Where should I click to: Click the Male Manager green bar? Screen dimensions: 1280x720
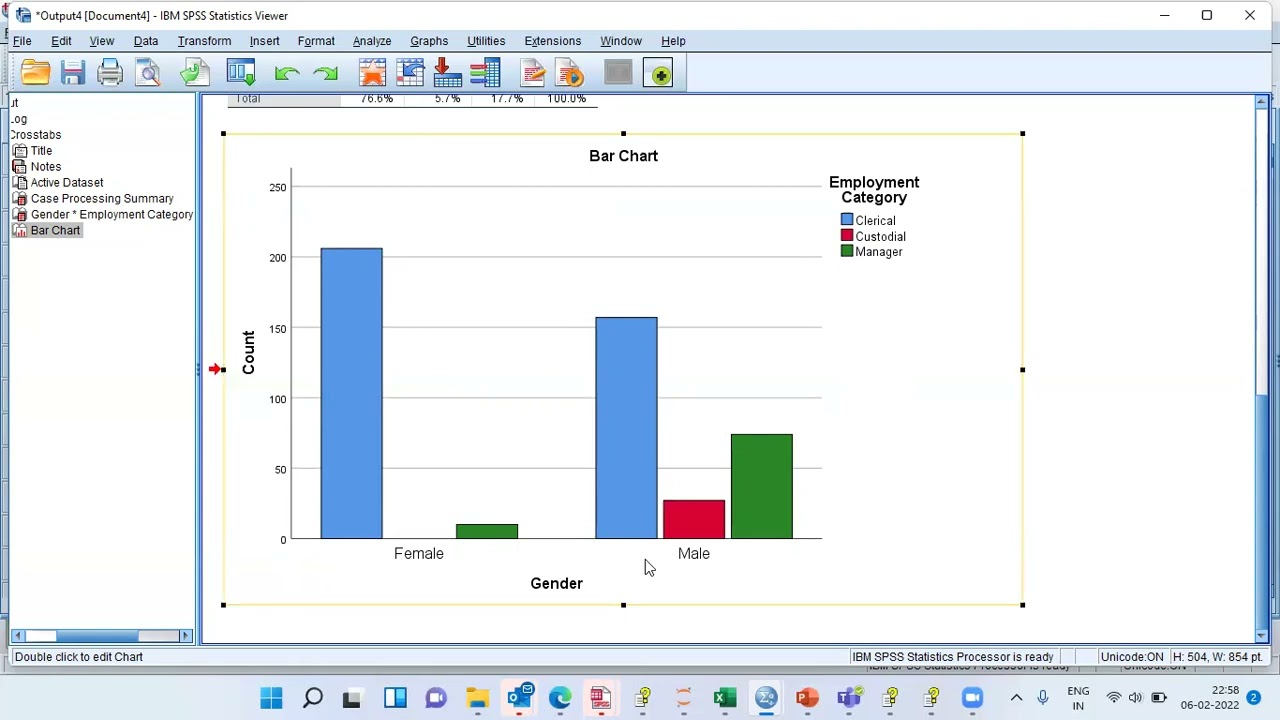tap(762, 486)
